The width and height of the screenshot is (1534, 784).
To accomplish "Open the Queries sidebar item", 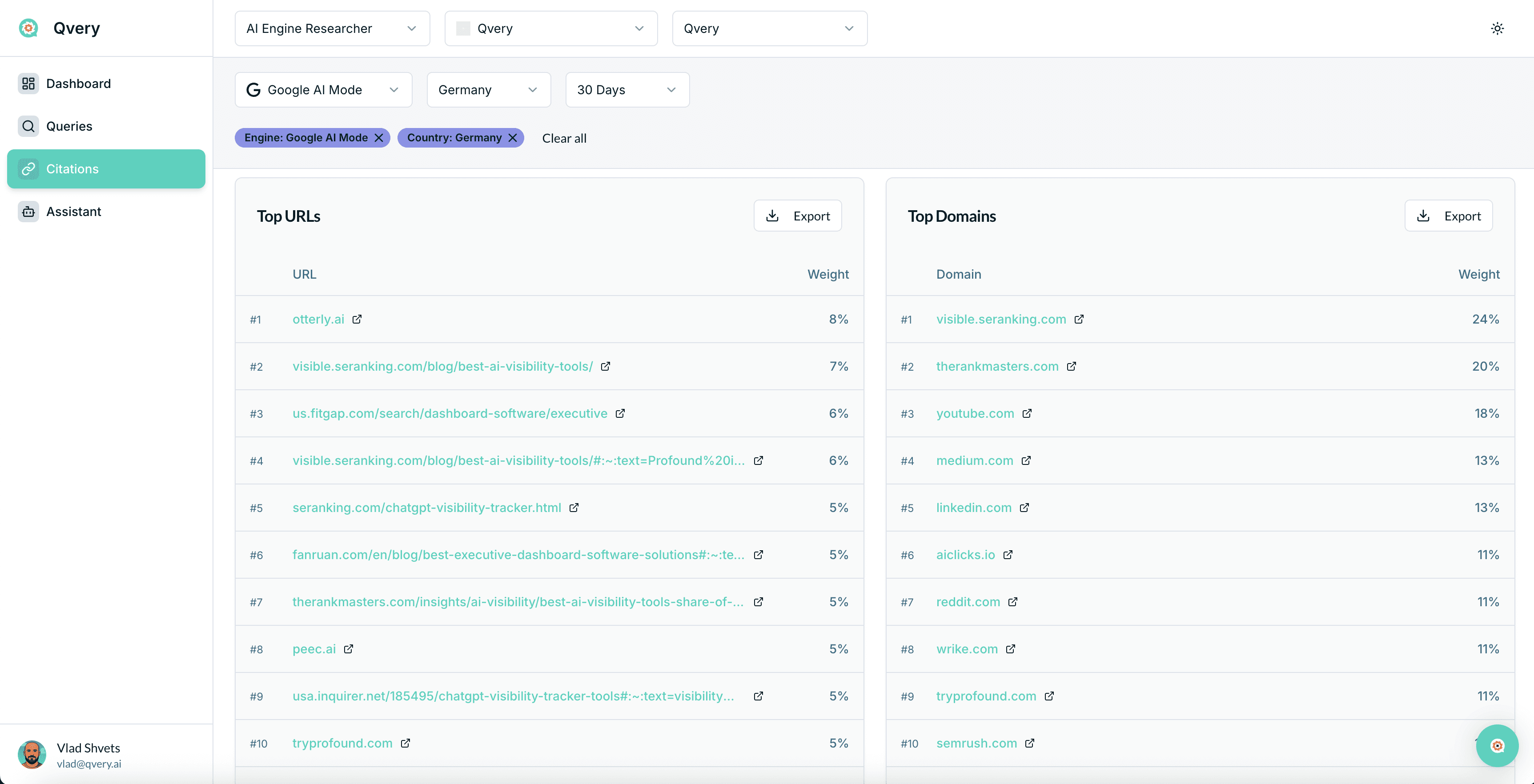I will click(x=69, y=126).
